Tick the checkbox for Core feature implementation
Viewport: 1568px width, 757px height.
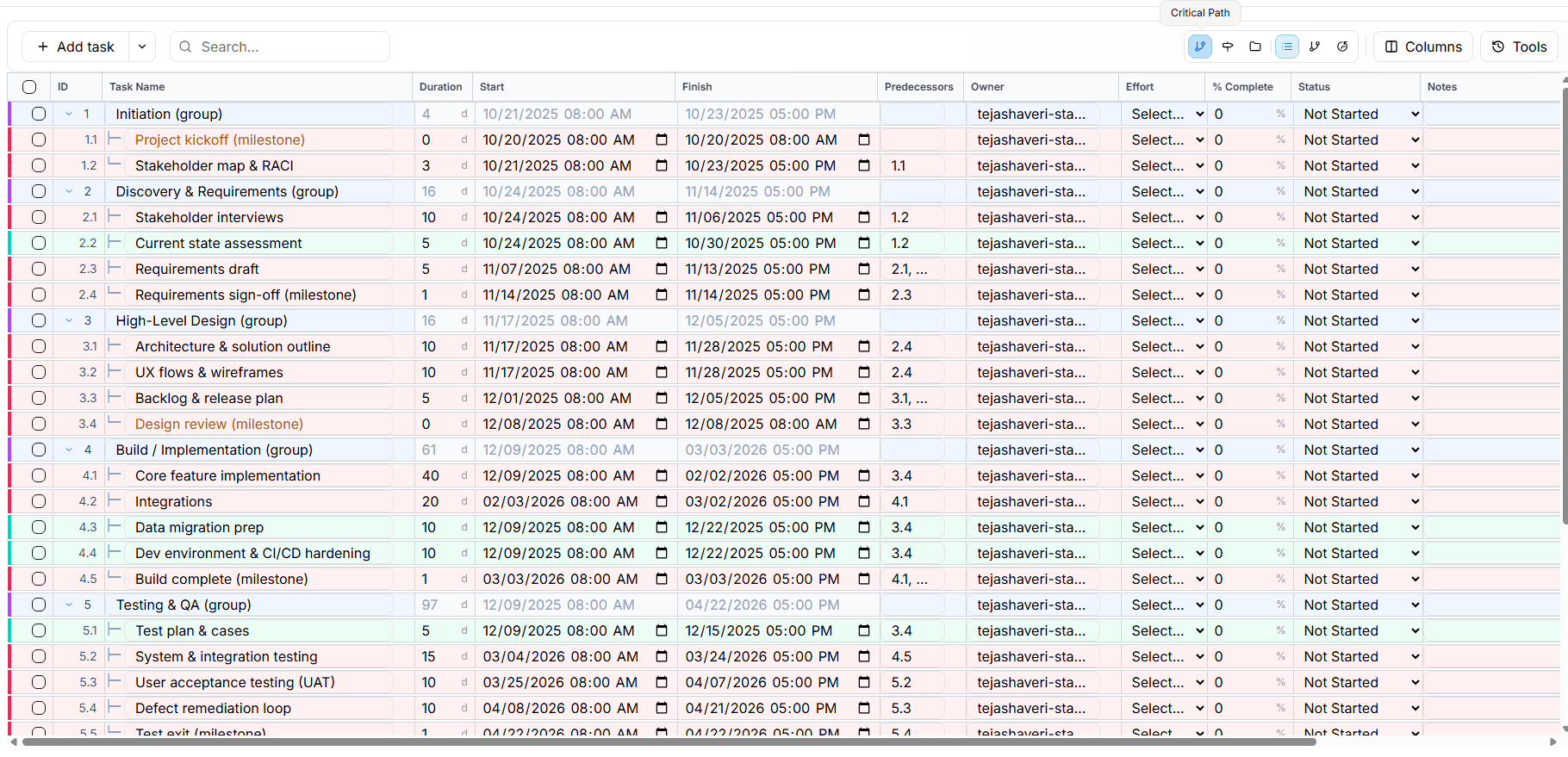pyautogui.click(x=39, y=475)
